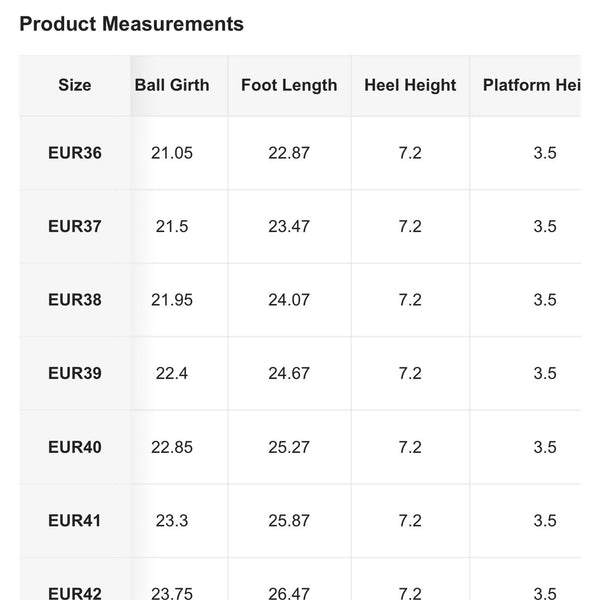Click the Platform Height column header
The height and width of the screenshot is (600, 600).
tap(532, 85)
